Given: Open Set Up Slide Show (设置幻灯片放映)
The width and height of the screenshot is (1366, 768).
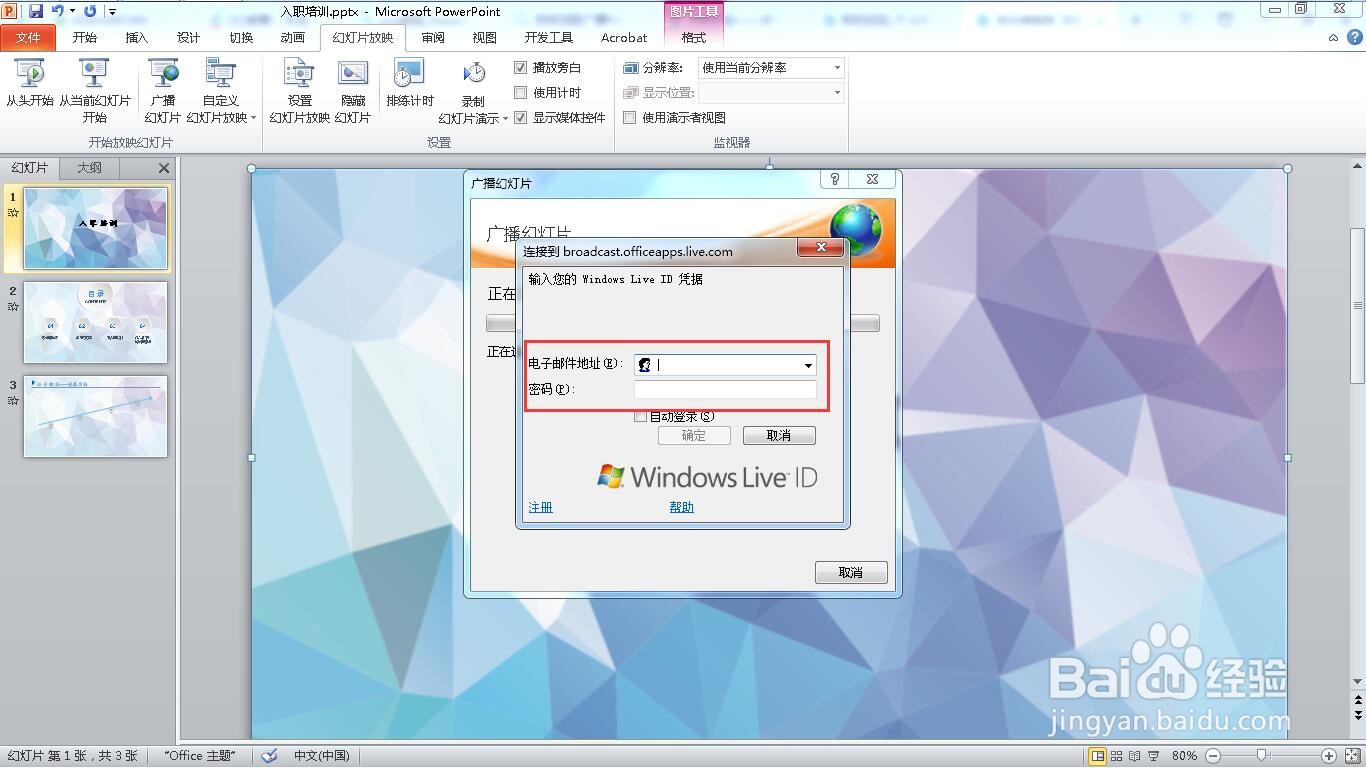Looking at the screenshot, I should (299, 90).
